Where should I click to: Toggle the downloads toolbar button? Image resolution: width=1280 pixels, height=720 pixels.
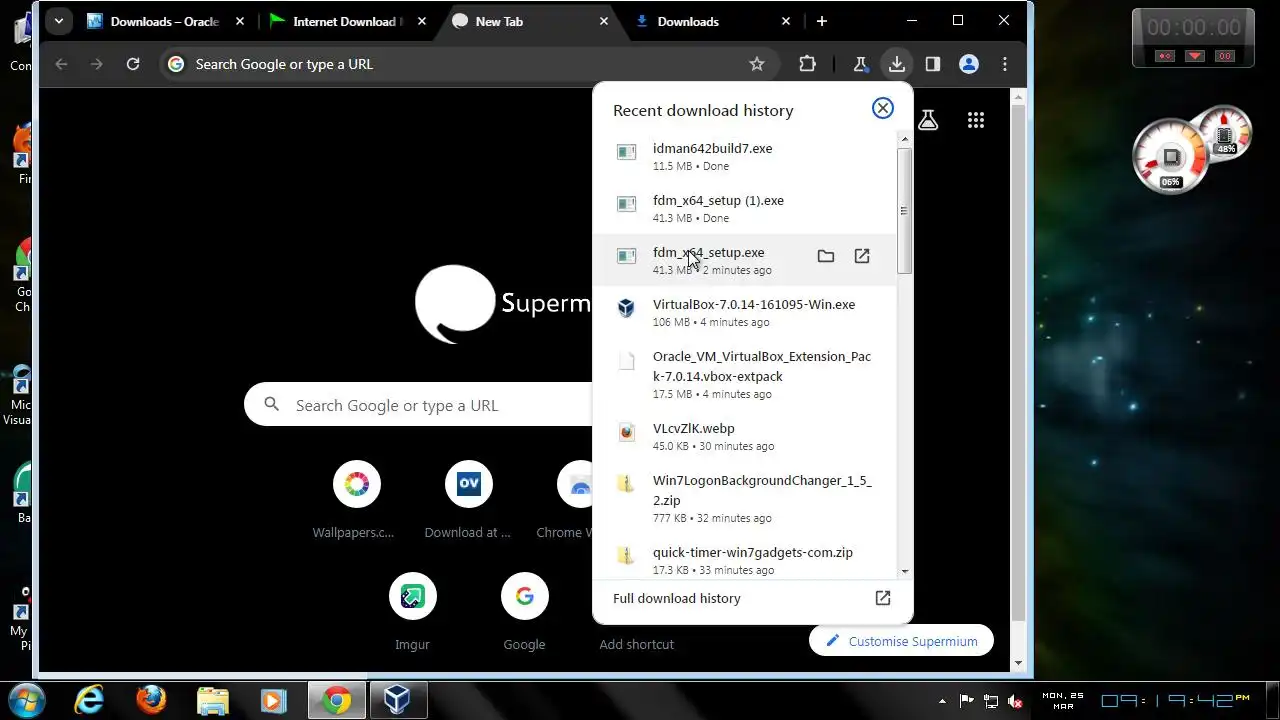896,64
